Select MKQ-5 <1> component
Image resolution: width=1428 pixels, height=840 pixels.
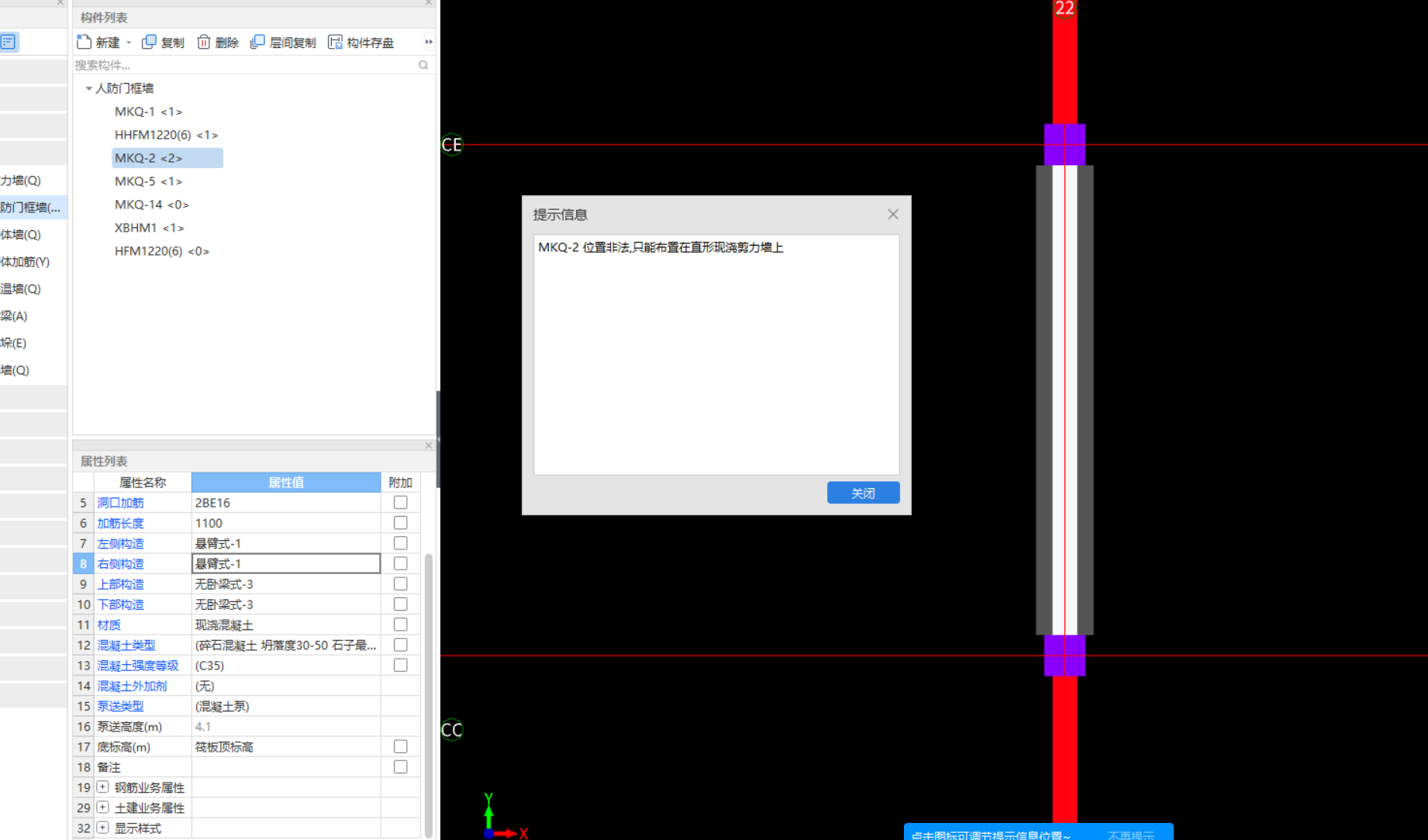148,181
